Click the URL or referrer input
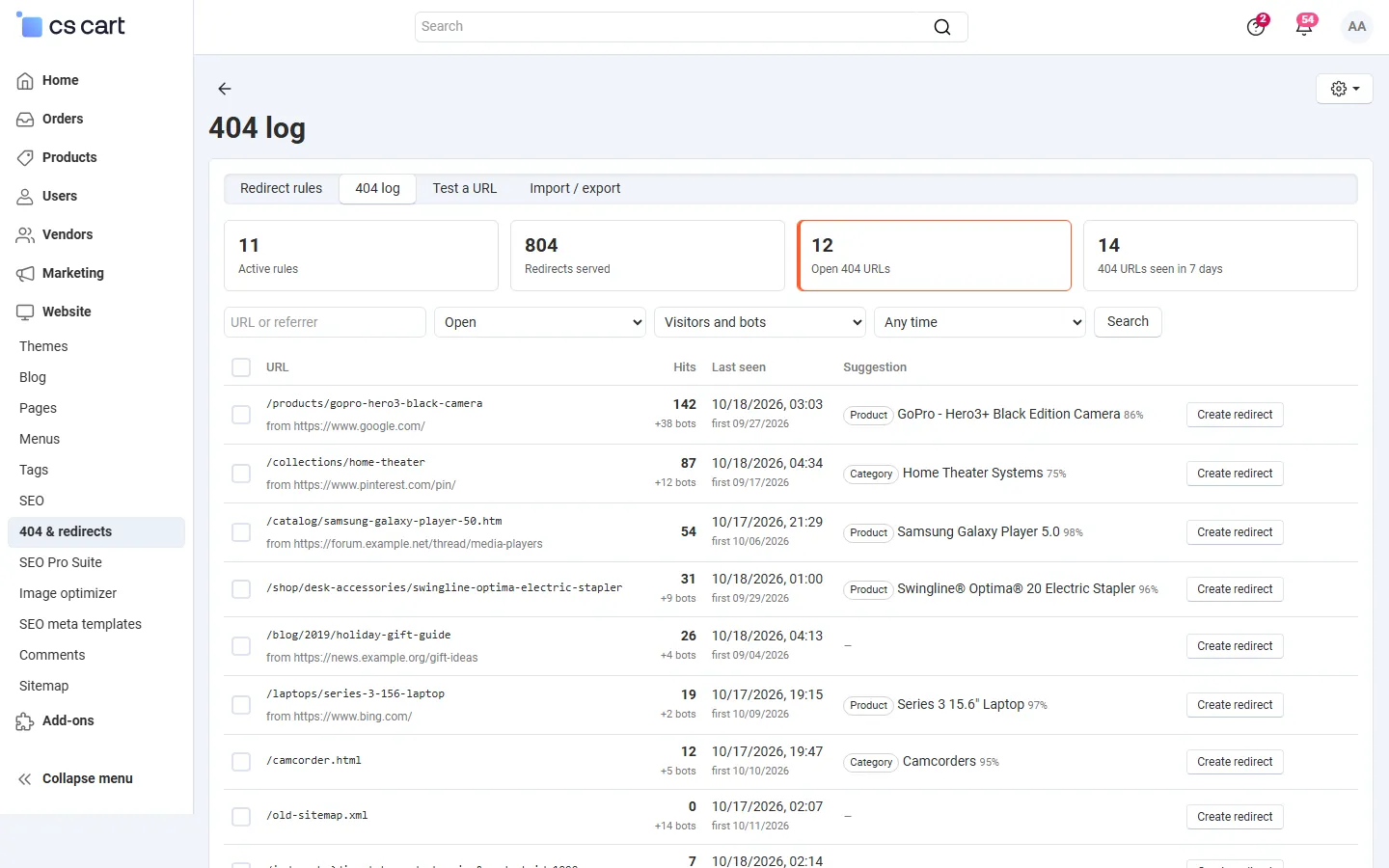The height and width of the screenshot is (868, 1389). coord(325,322)
